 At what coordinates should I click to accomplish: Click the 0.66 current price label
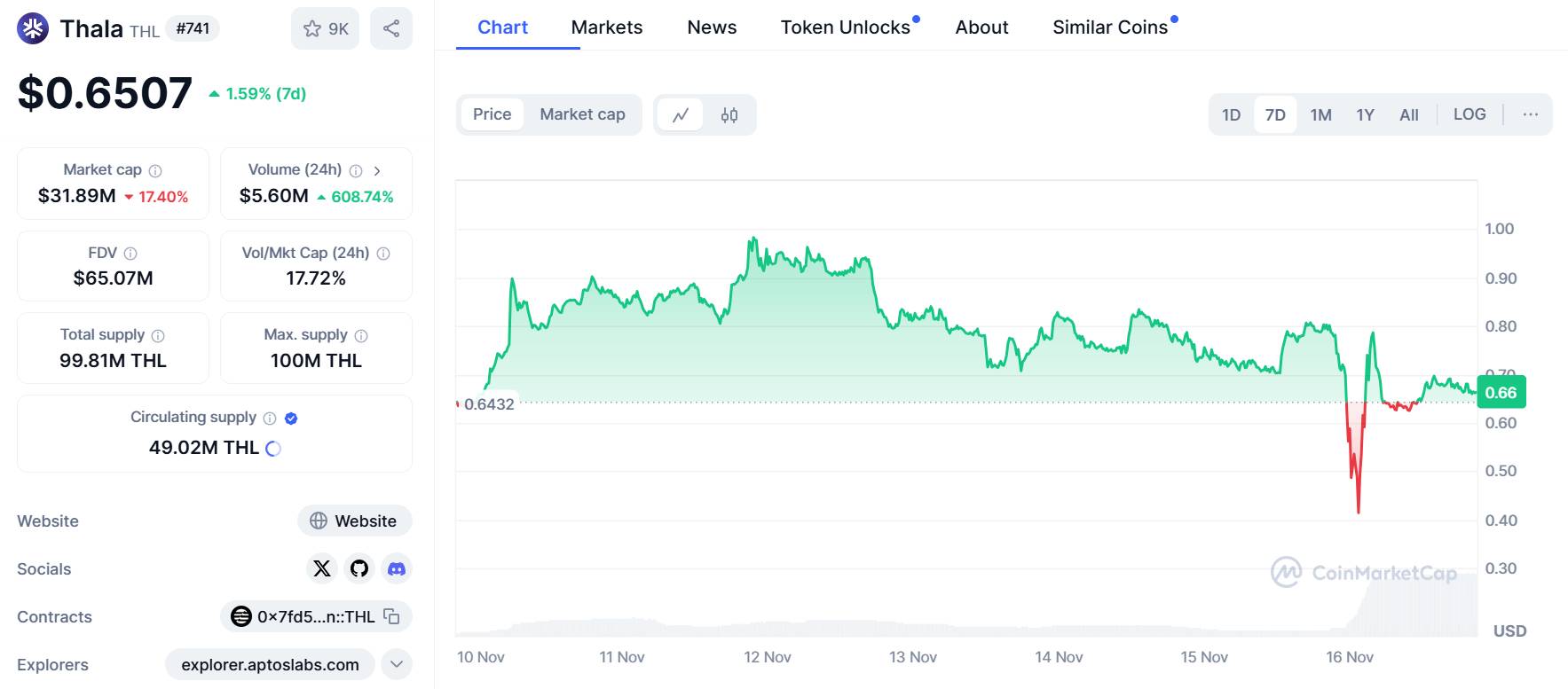pyautogui.click(x=1501, y=393)
